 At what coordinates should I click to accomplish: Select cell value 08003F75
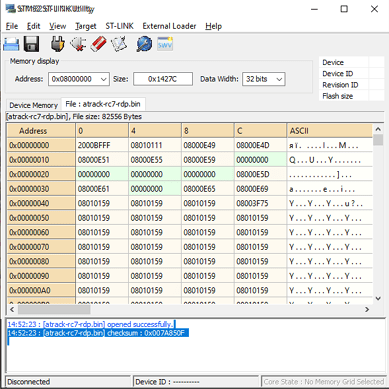pos(261,203)
